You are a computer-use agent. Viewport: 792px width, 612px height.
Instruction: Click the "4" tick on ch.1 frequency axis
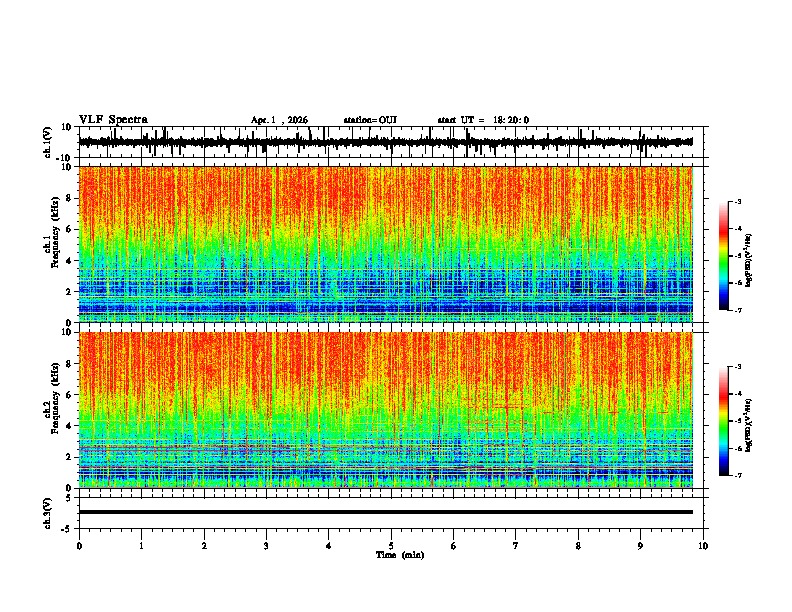70,261
